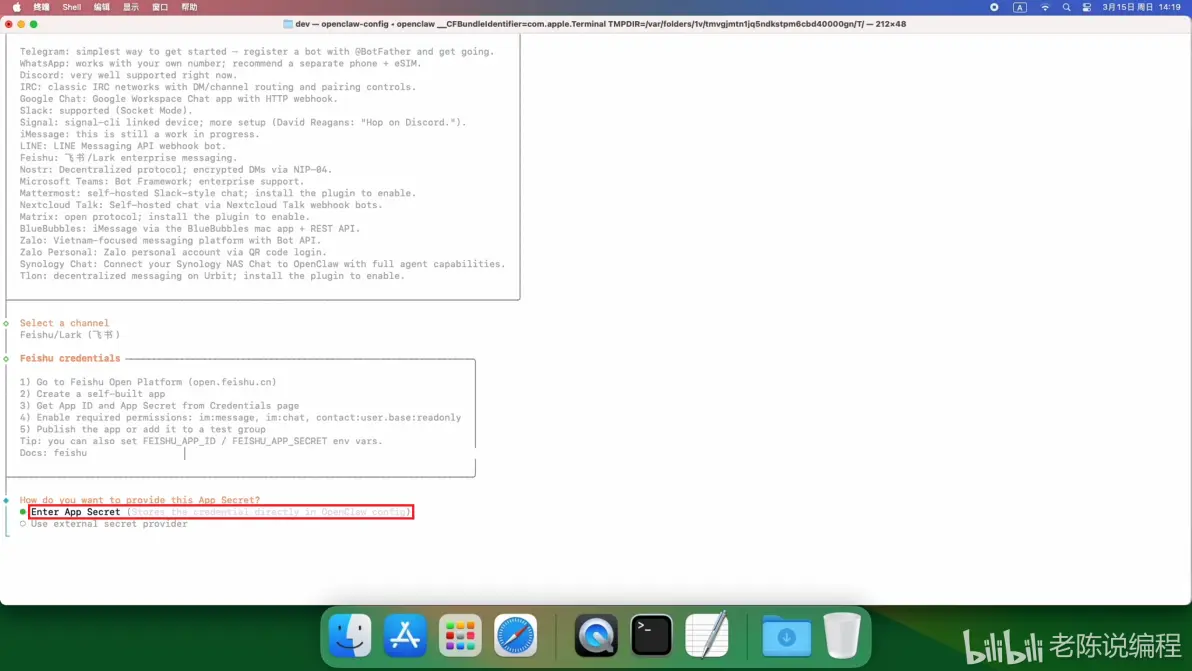Click 'Enable required permissions' step line
This screenshot has height=671, width=1192.
pyautogui.click(x=240, y=418)
